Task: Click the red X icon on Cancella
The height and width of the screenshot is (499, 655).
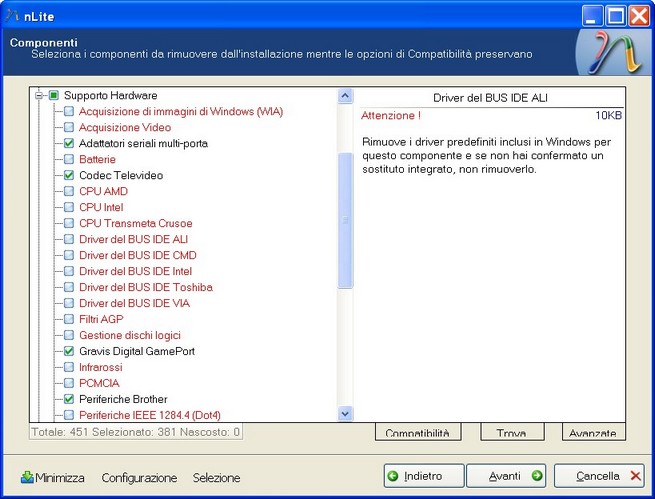Action: (x=635, y=476)
